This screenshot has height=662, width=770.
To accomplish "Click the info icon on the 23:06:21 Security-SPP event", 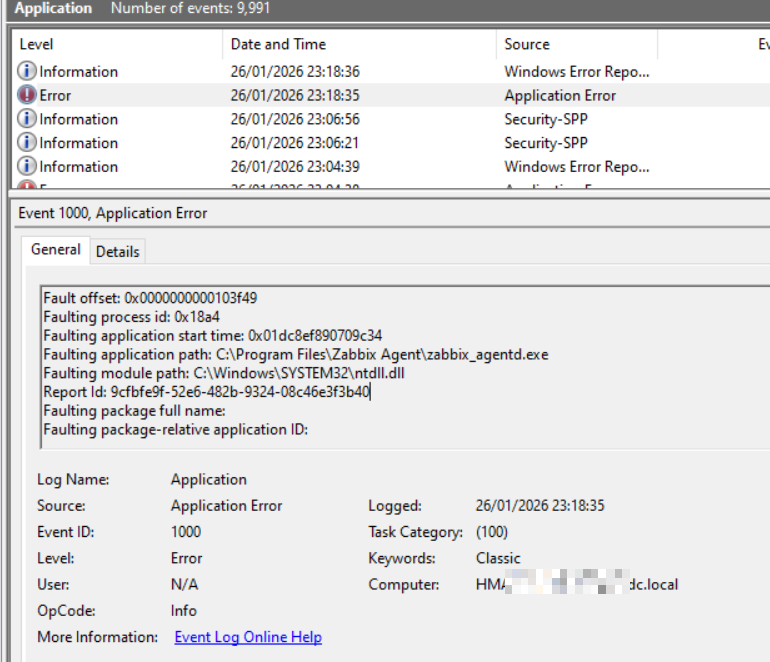I will tap(27, 143).
